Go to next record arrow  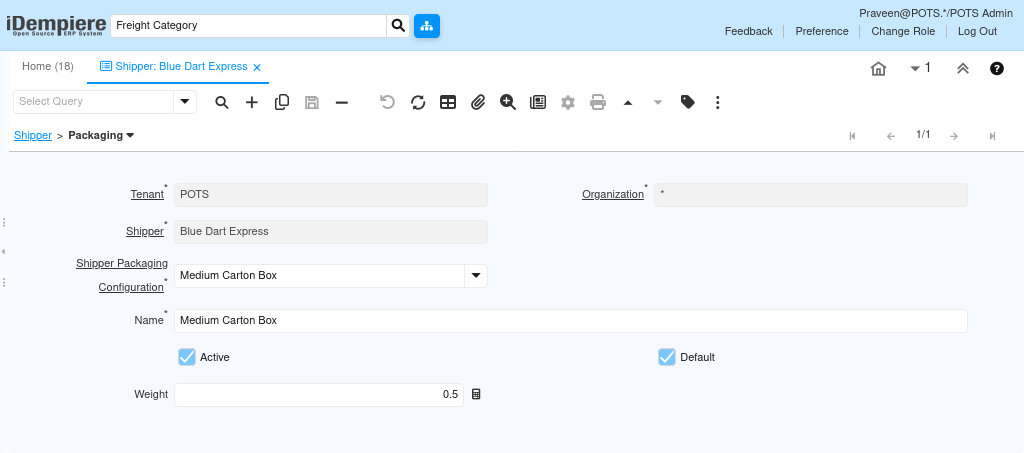pyautogui.click(x=953, y=136)
